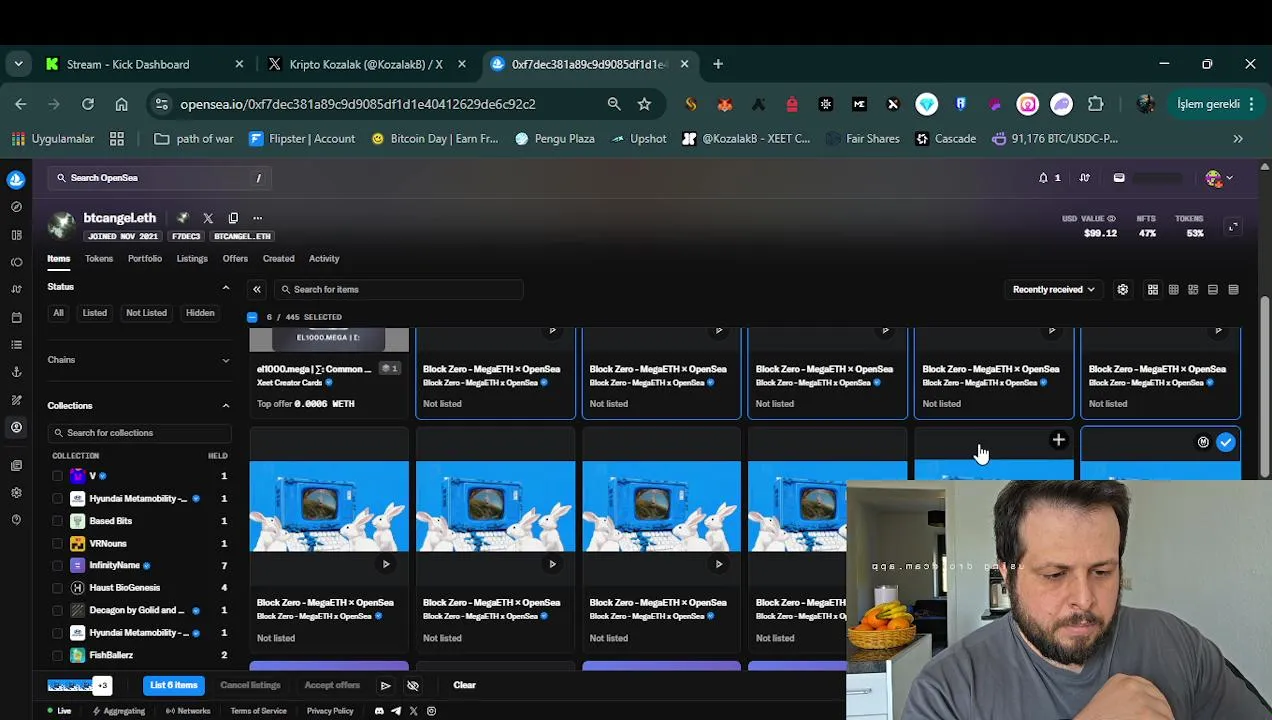Click the List 6 items button

(174, 686)
